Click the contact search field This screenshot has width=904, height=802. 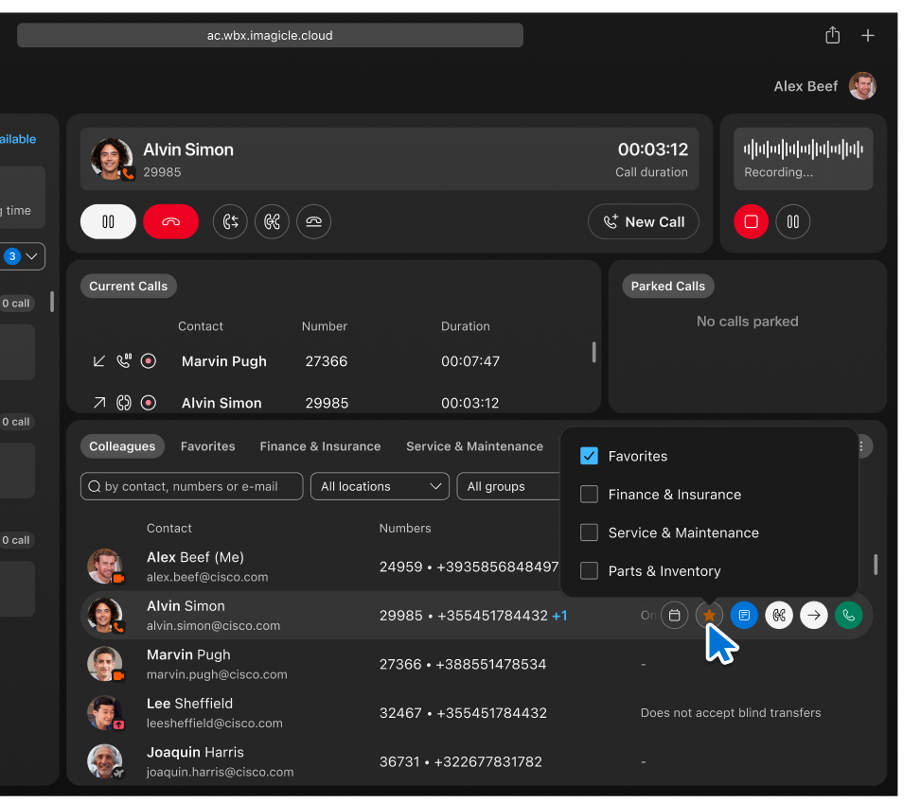[190, 486]
